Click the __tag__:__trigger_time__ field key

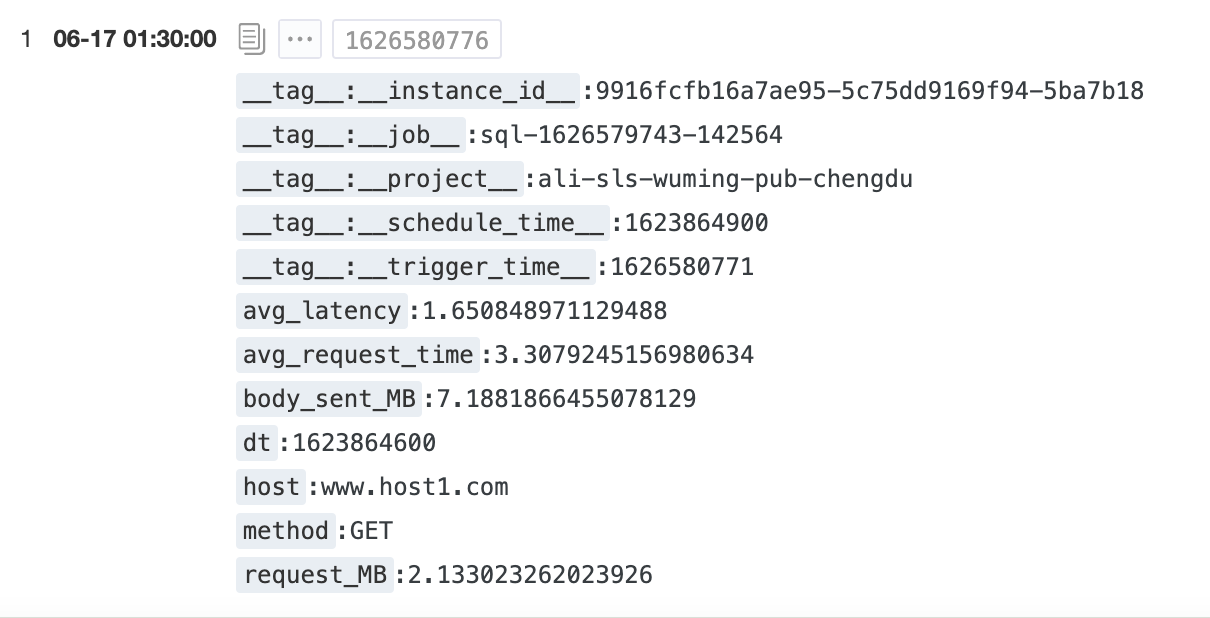[x=416, y=267]
